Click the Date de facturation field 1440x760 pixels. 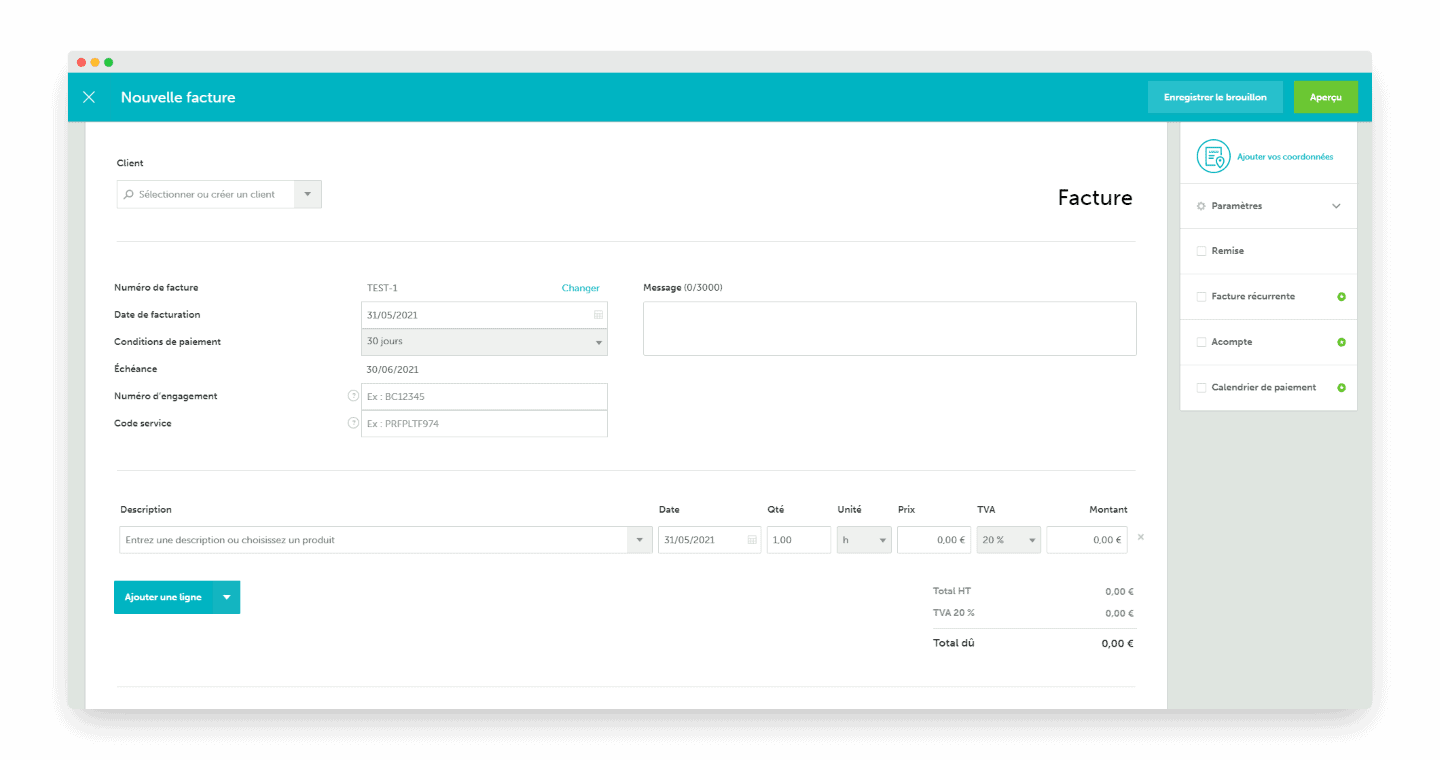pyautogui.click(x=484, y=315)
